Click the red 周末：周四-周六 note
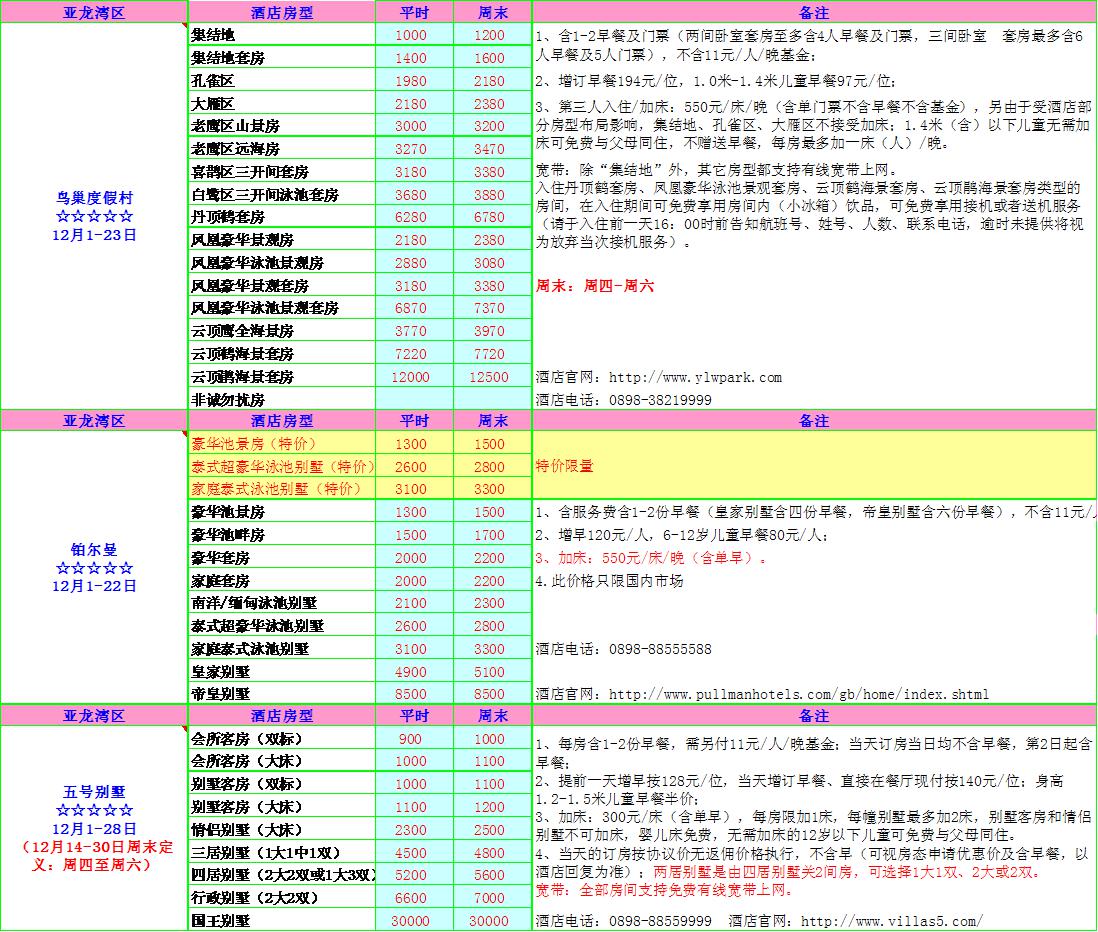 (x=595, y=285)
